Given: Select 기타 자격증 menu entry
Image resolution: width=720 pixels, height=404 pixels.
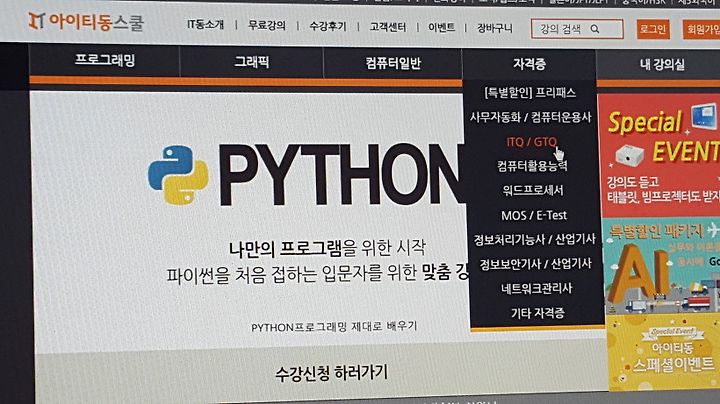Looking at the screenshot, I should [x=537, y=313].
